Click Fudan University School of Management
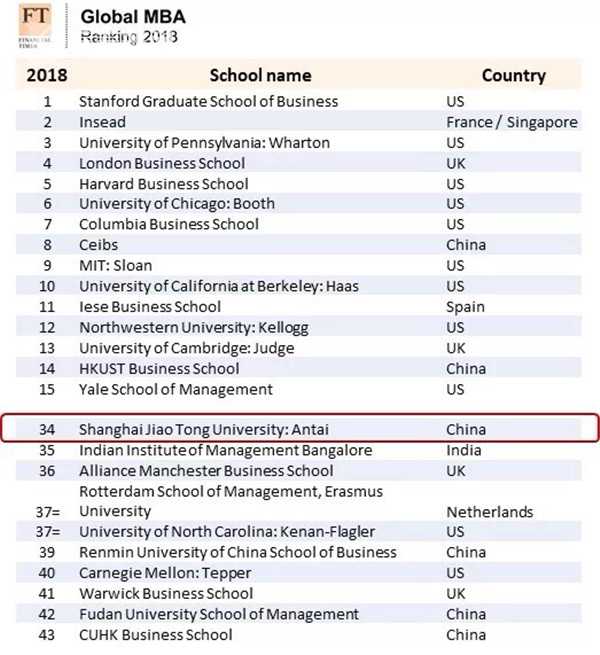600x655 pixels. click(x=219, y=614)
